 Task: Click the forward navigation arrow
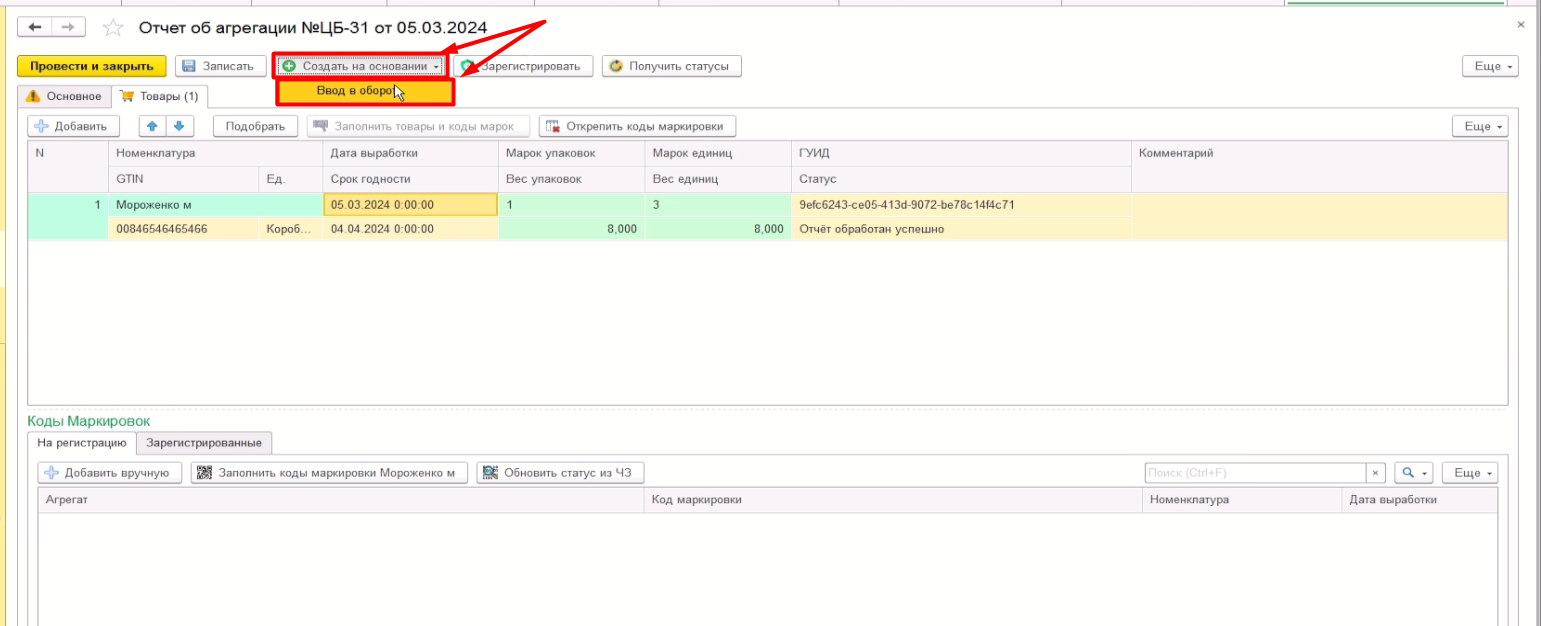pos(67,27)
